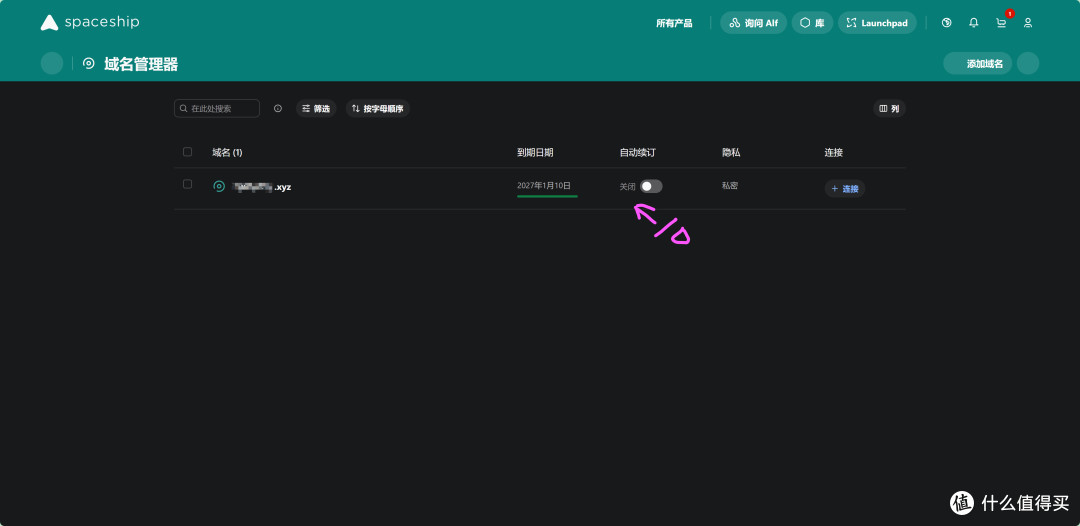Open 按字母顺序 sort options
This screenshot has height=526, width=1080.
[x=377, y=108]
